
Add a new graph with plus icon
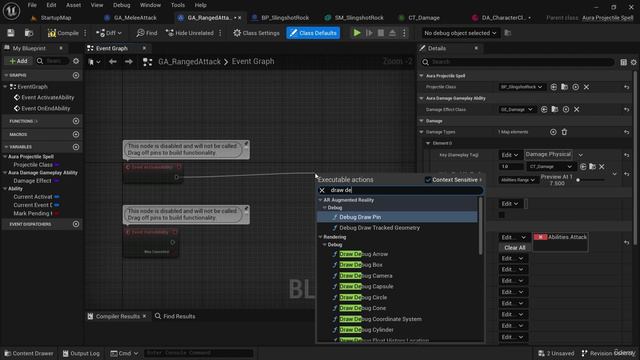point(76,76)
